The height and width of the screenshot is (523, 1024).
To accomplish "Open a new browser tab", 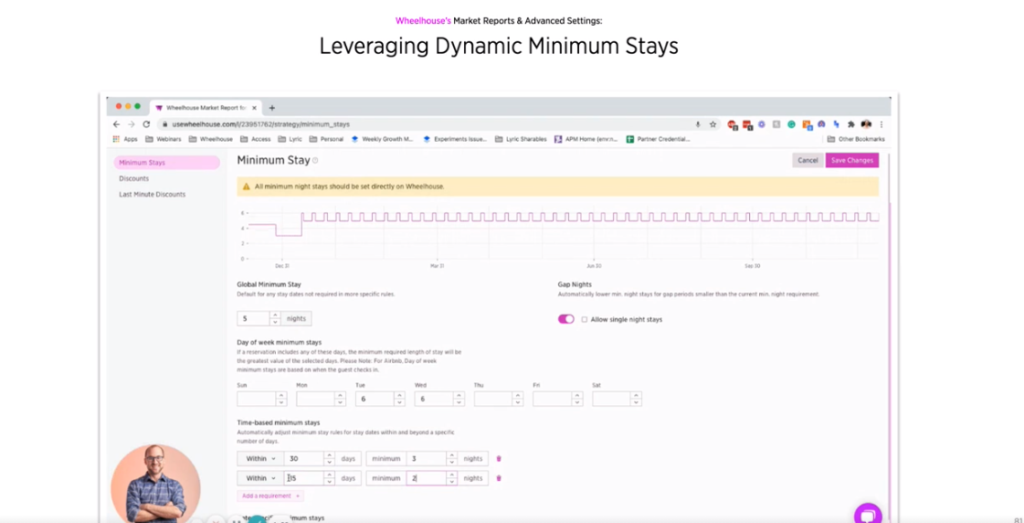I will pyautogui.click(x=272, y=108).
